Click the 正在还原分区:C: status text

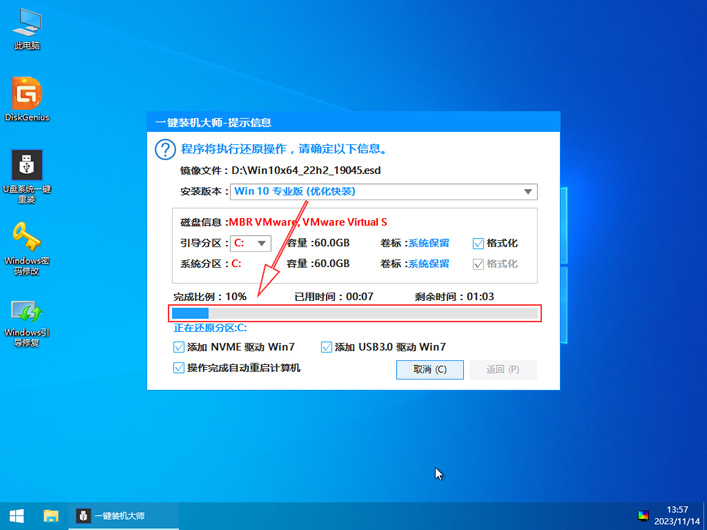click(x=210, y=328)
